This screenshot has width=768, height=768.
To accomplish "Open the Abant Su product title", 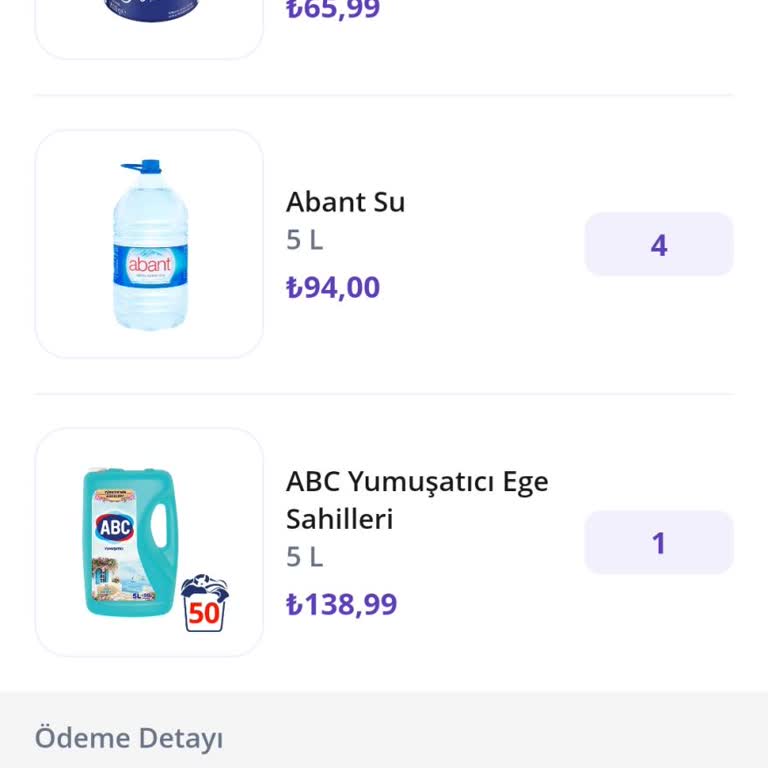I will pyautogui.click(x=345, y=202).
